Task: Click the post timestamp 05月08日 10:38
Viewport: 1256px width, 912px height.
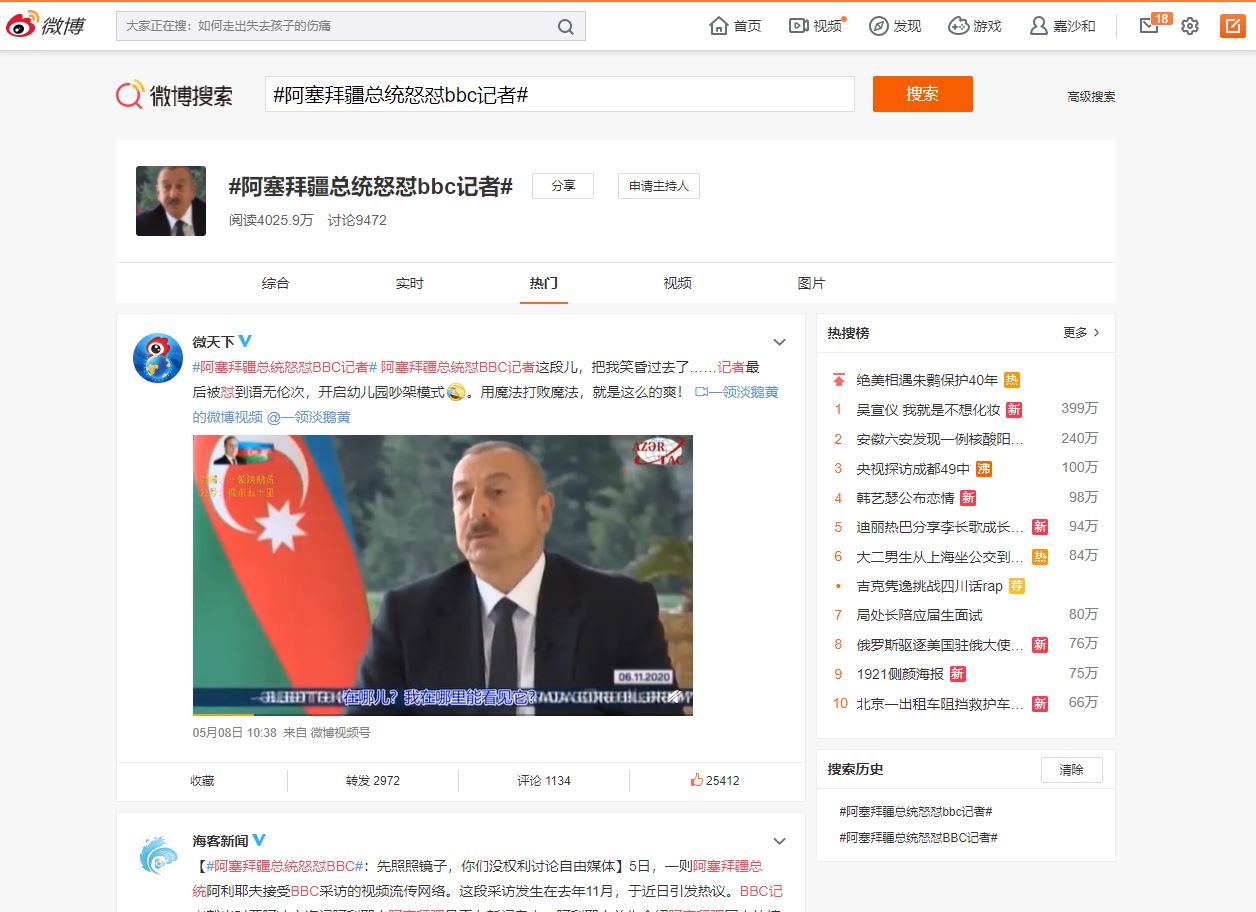Action: pyautogui.click(x=235, y=732)
